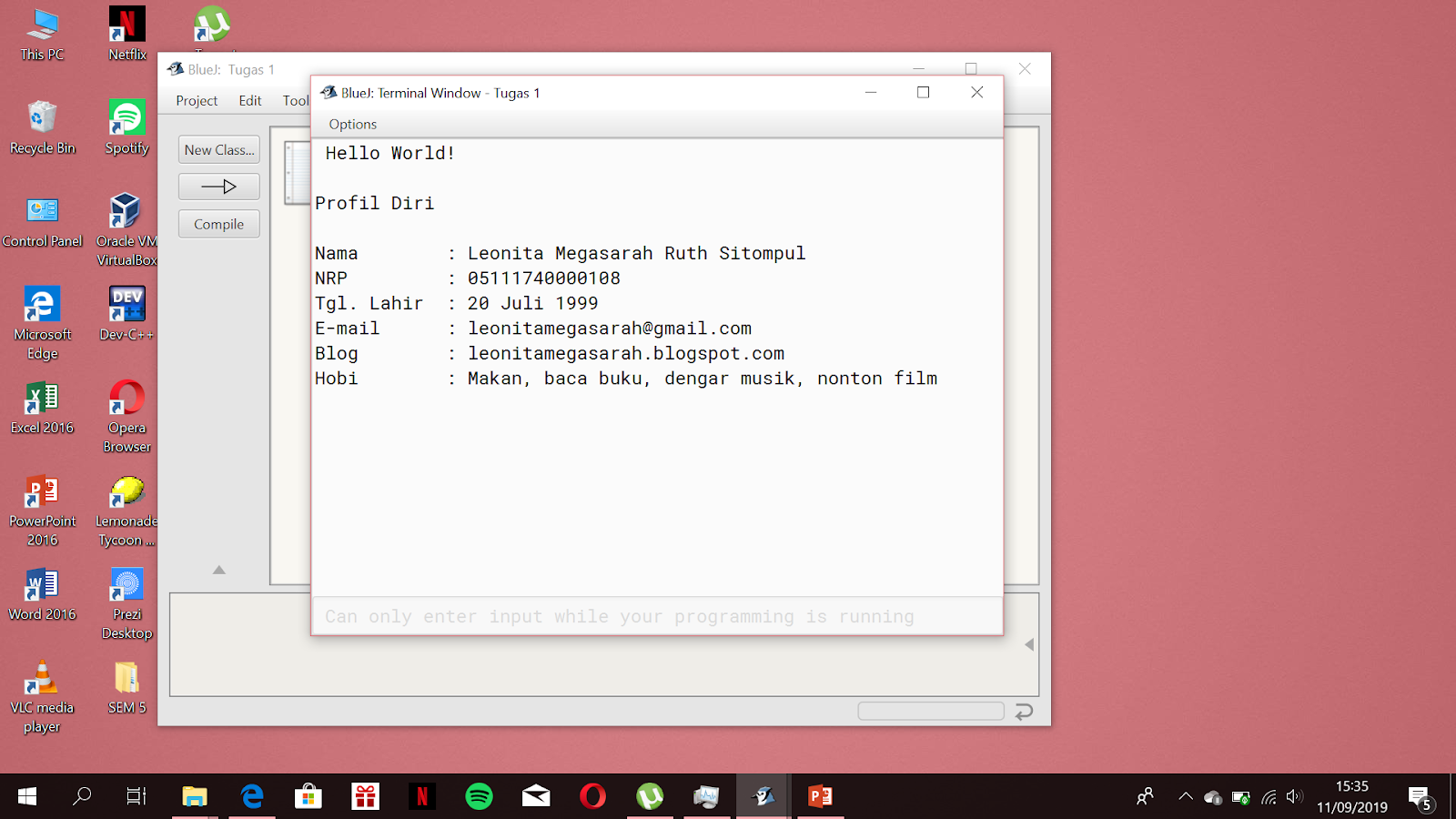This screenshot has width=1456, height=819.
Task: Click the evaluation input field at BlueJ bottom
Action: [930, 710]
